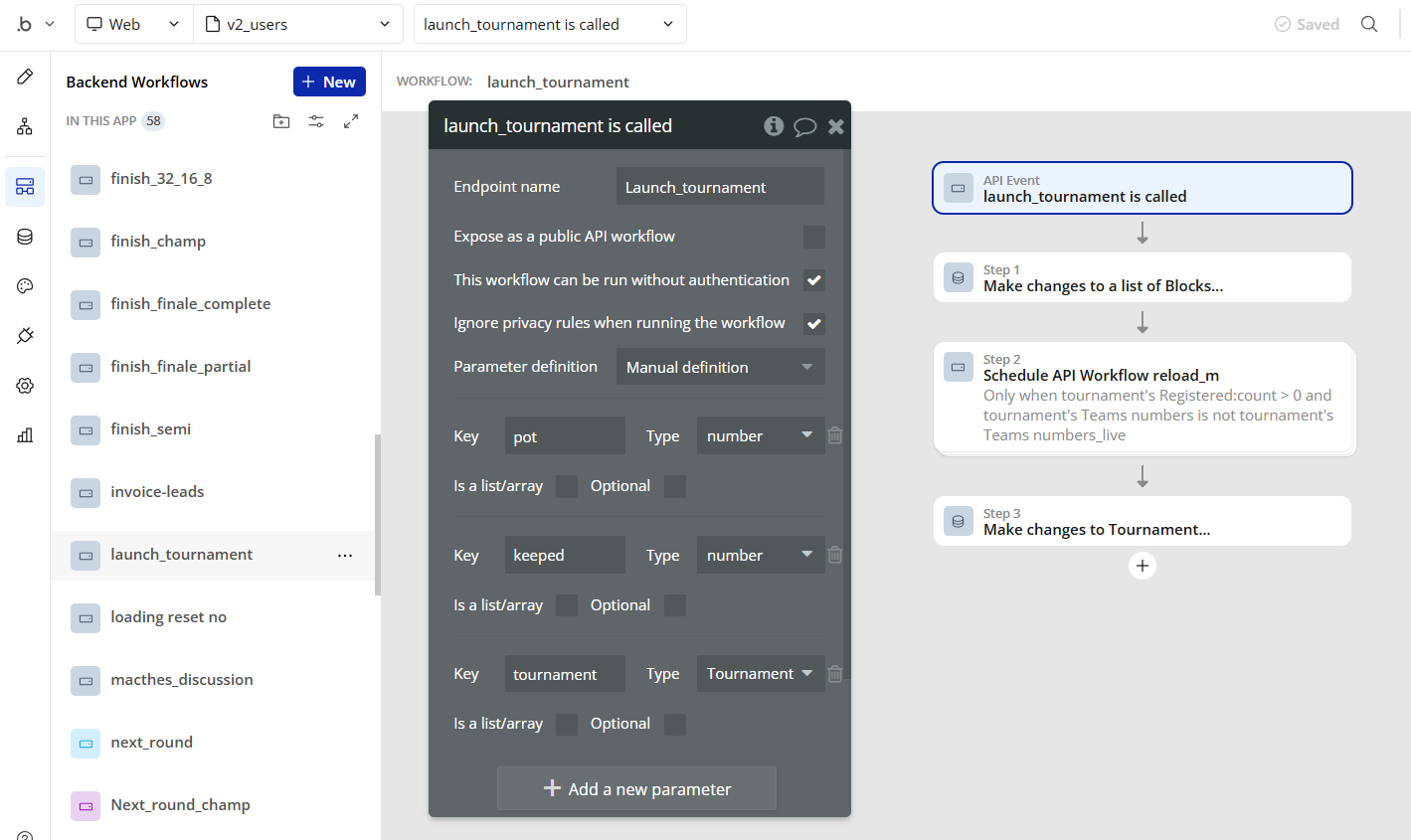The height and width of the screenshot is (840, 1411).
Task: Open the Data tab database icon
Action: pyautogui.click(x=25, y=237)
